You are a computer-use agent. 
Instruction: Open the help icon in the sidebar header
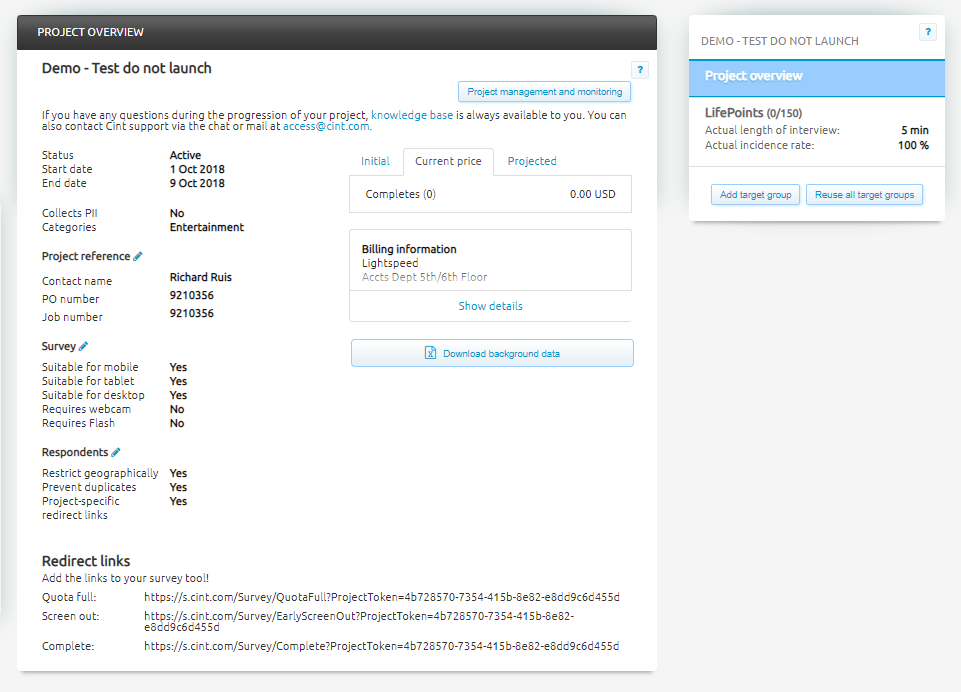[927, 32]
